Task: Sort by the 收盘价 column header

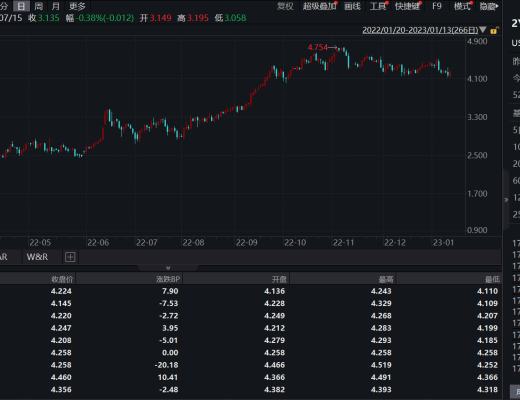Action: [x=62, y=279]
